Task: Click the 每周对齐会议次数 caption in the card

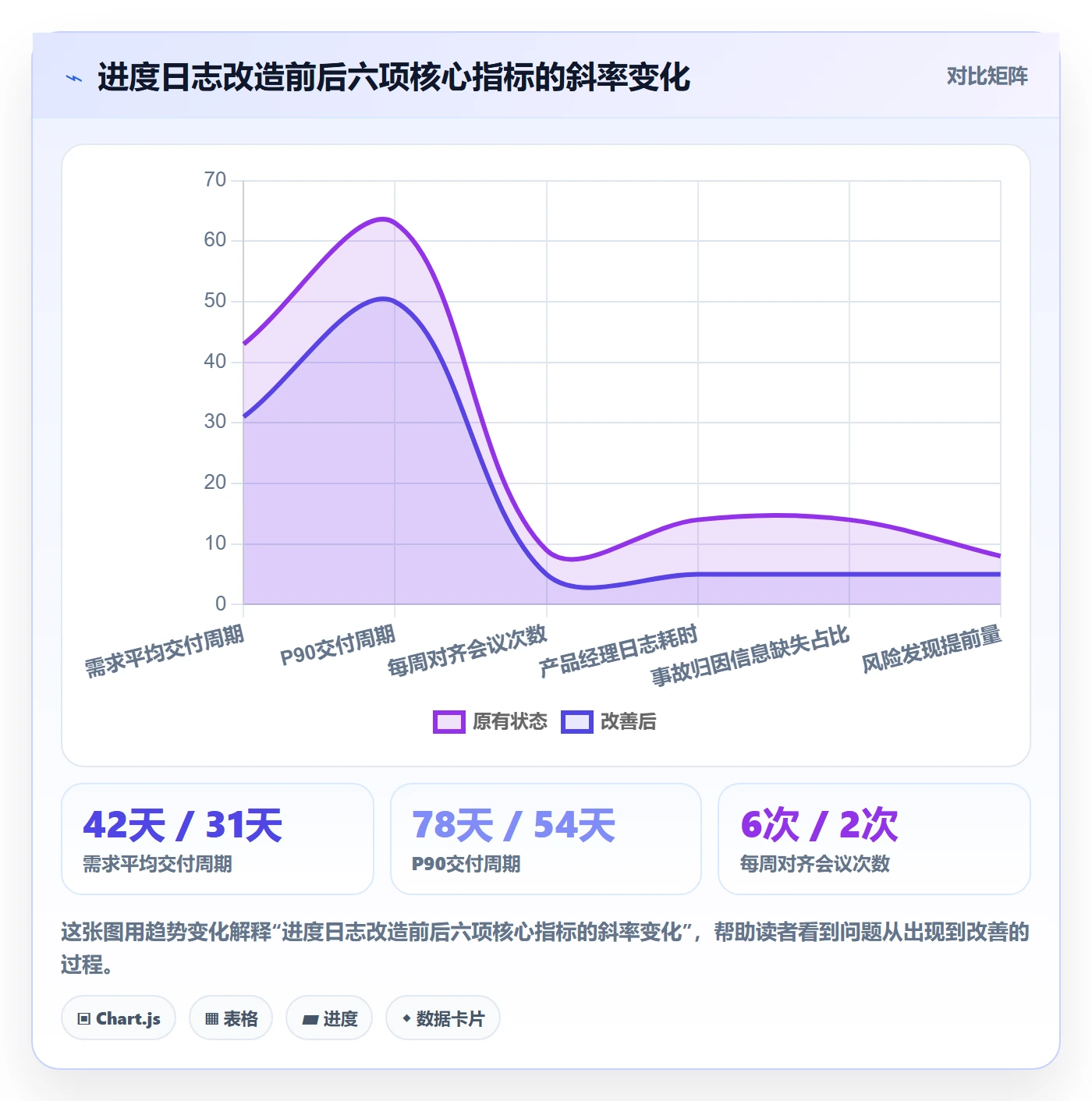Action: click(815, 864)
